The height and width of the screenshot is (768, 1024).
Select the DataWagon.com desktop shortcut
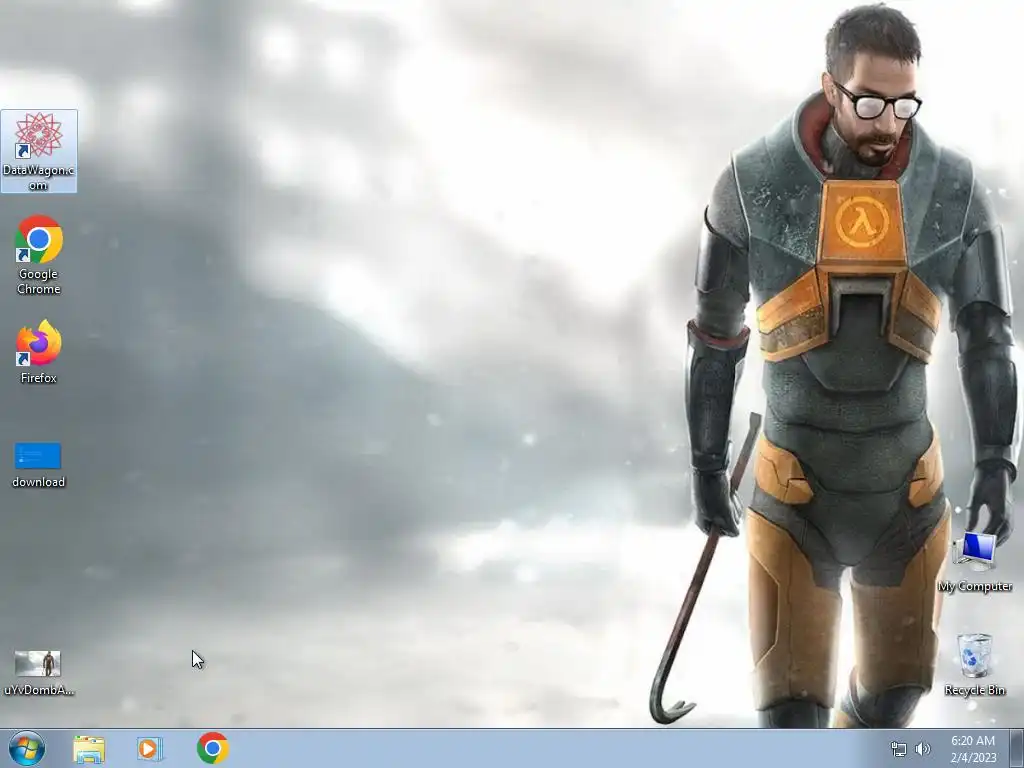pyautogui.click(x=39, y=151)
